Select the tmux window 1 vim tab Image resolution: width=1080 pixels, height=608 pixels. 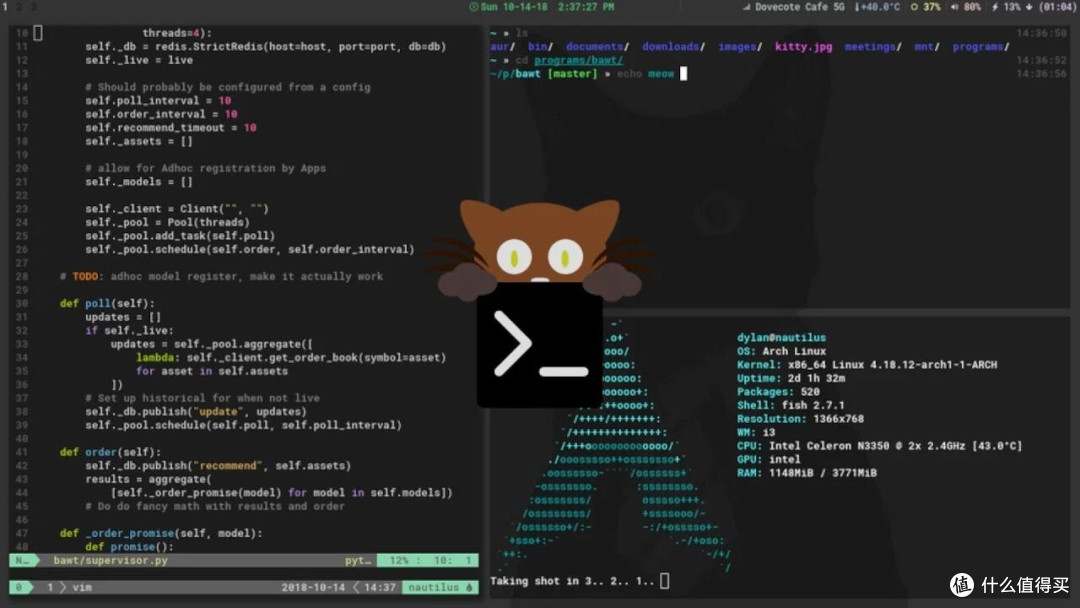tap(69, 587)
